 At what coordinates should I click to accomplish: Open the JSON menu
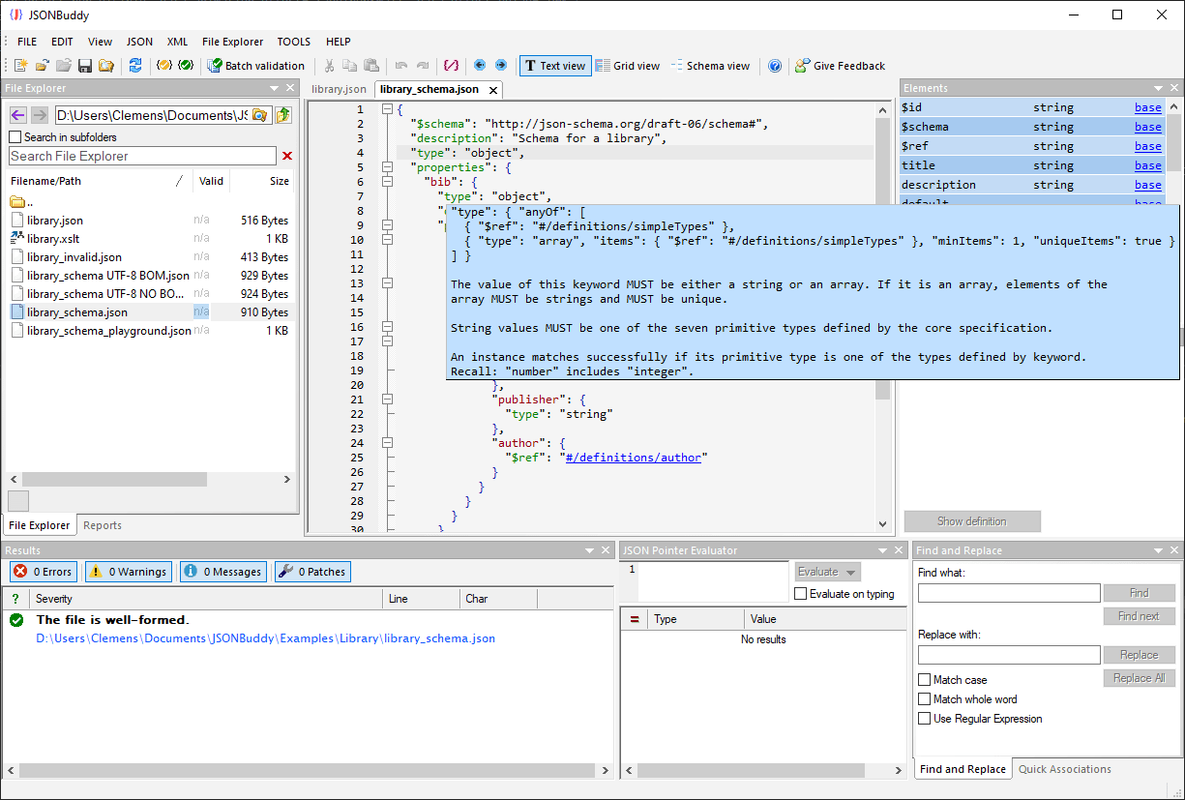click(140, 42)
